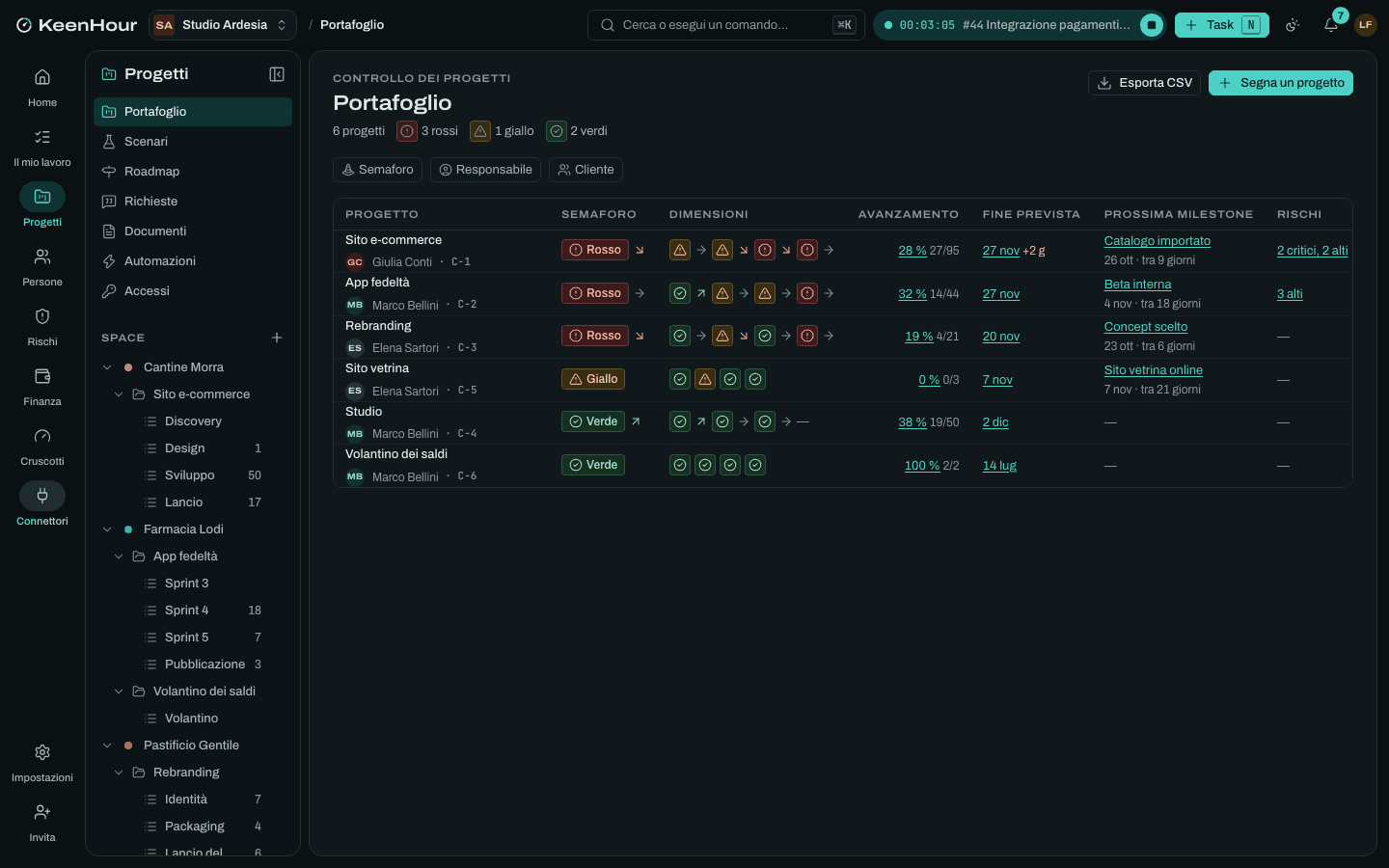Collapse the Sito e-commerce folder in sidebar
The width and height of the screenshot is (1389, 868).
click(x=119, y=394)
